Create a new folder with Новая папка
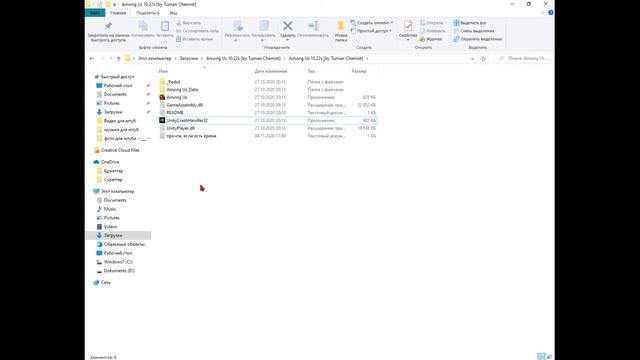The image size is (640, 360). tap(341, 31)
